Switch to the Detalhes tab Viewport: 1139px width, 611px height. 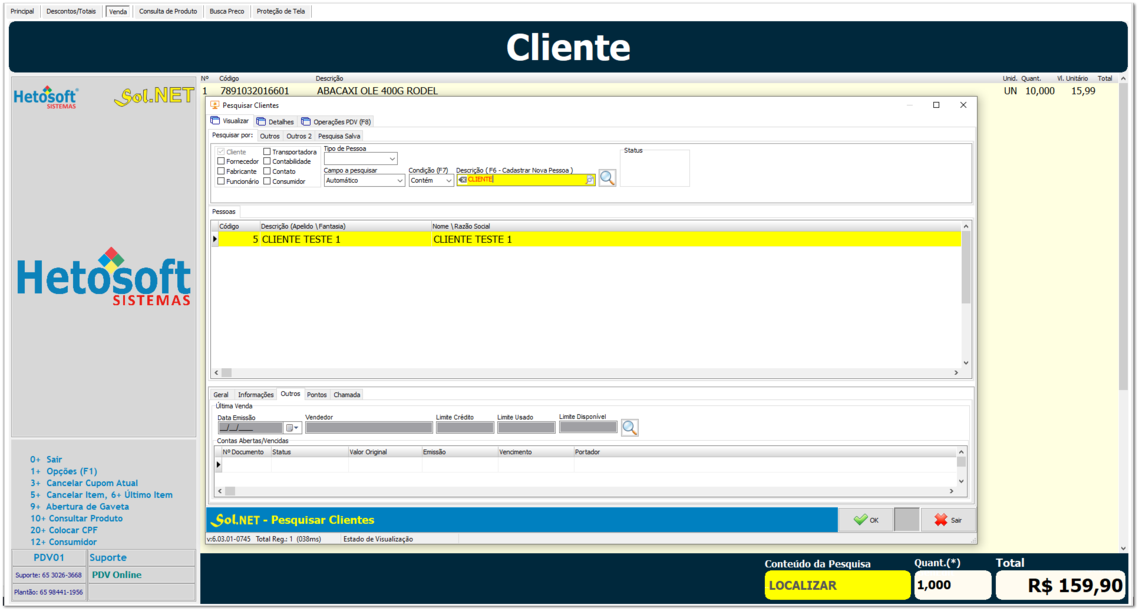[x=275, y=122]
